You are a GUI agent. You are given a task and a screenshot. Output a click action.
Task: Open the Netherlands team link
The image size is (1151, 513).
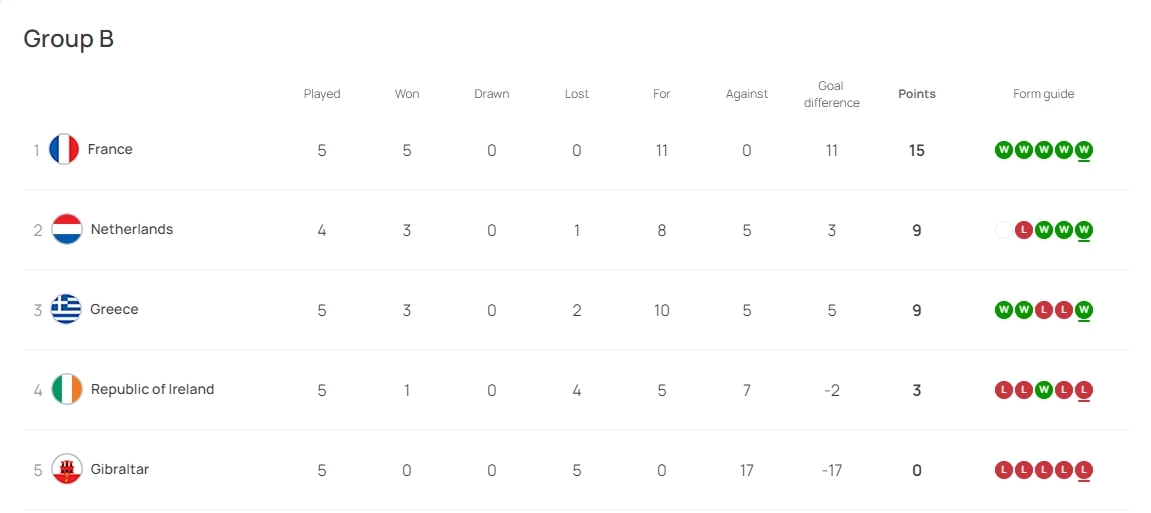point(132,229)
